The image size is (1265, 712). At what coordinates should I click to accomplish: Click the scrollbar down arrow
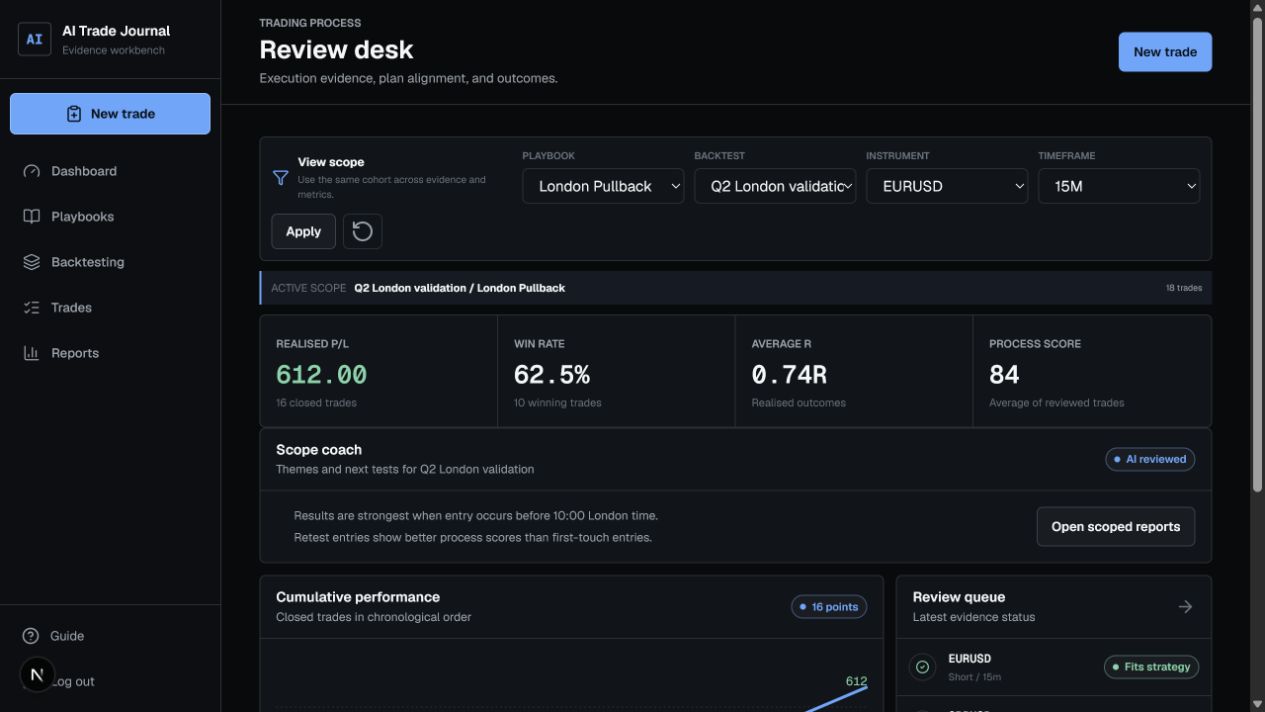(1257, 704)
